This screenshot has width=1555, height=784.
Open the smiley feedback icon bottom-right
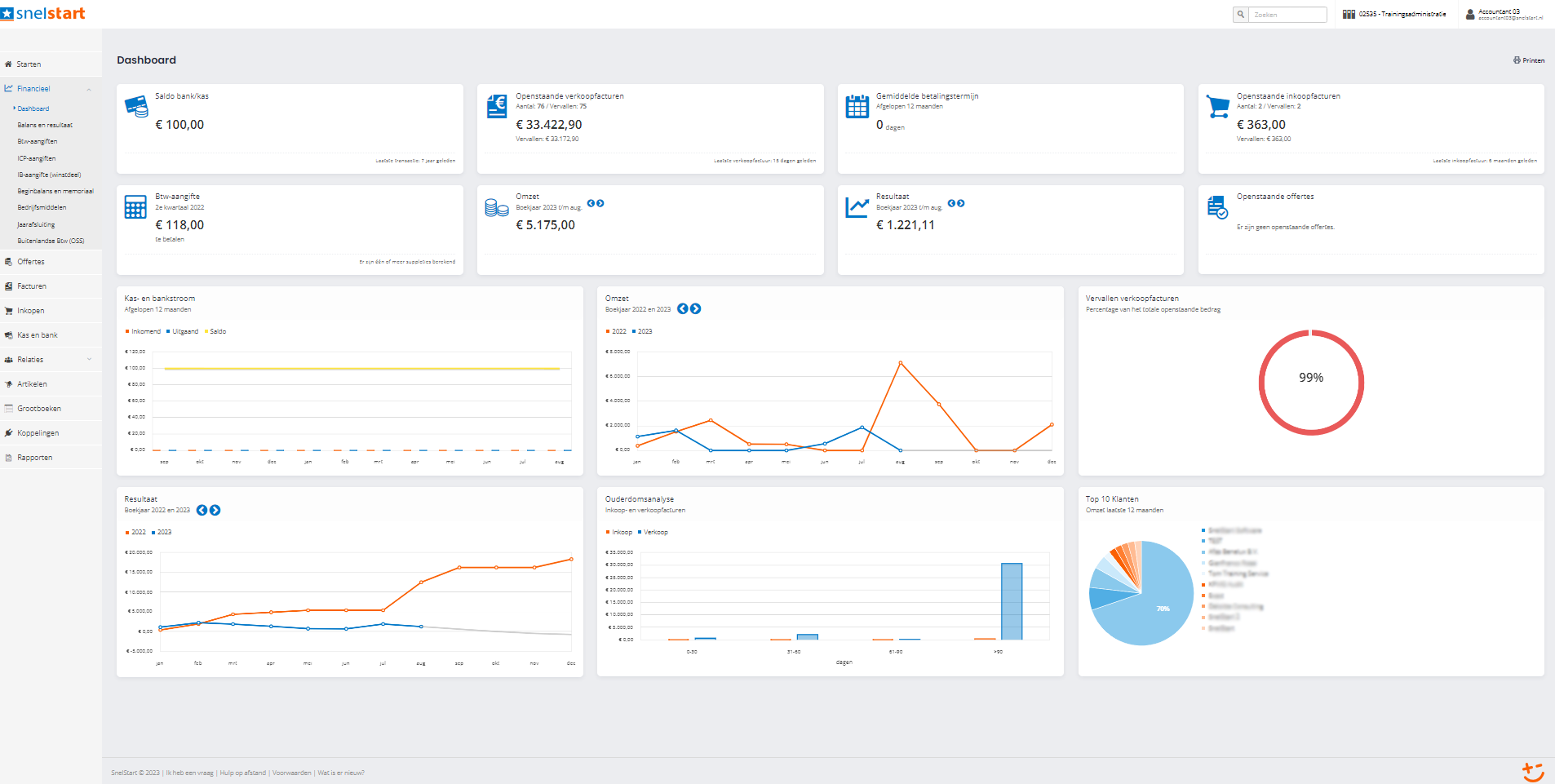coord(1533,771)
